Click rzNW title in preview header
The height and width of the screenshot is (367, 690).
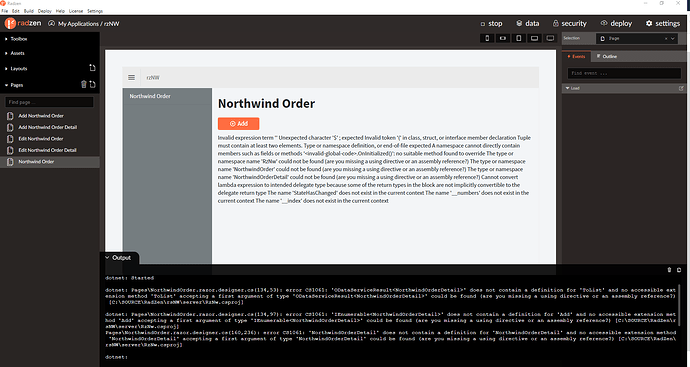click(x=153, y=78)
